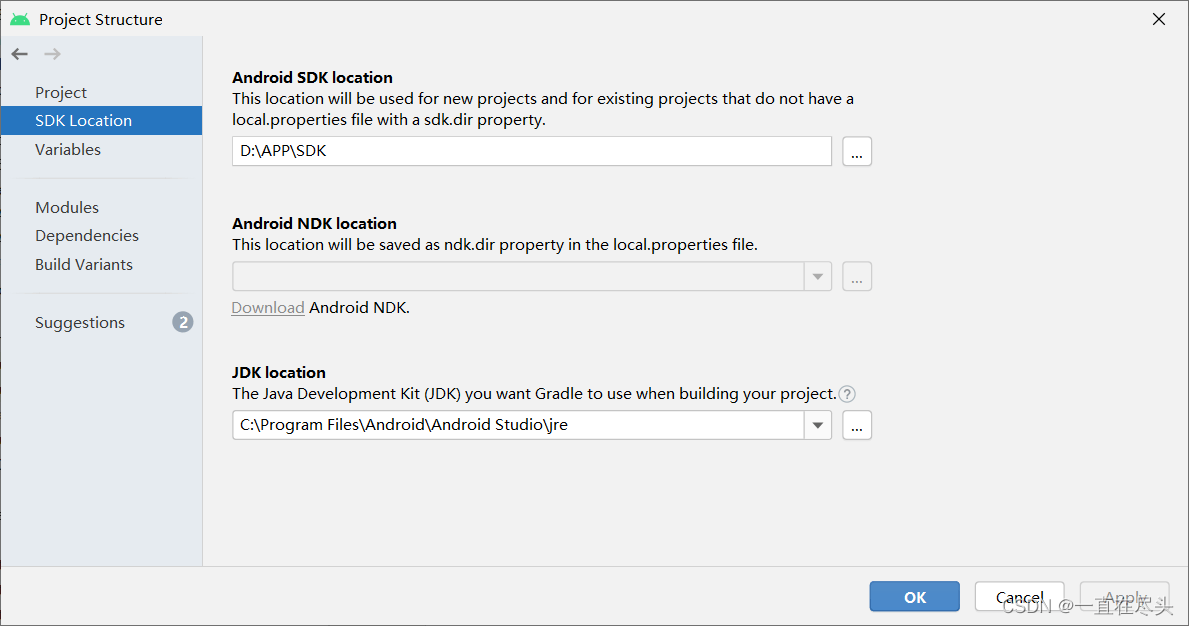Click the forward navigation arrow
Viewport: 1189px width, 626px height.
[52, 54]
